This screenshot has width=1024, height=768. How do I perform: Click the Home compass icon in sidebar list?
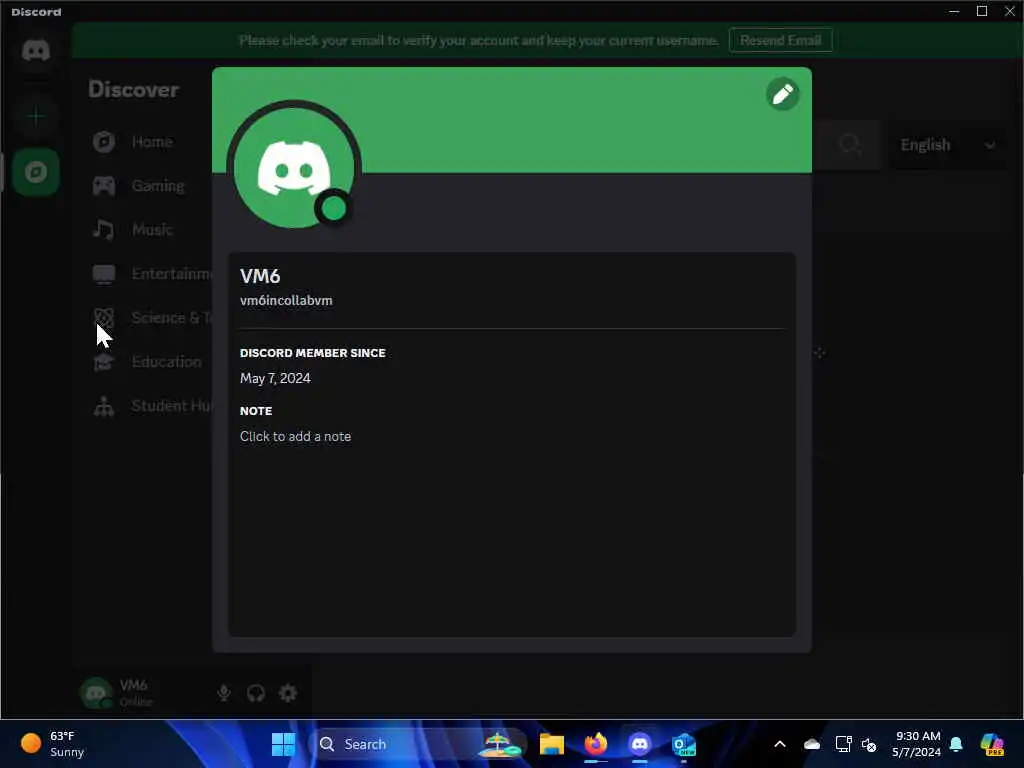104,142
